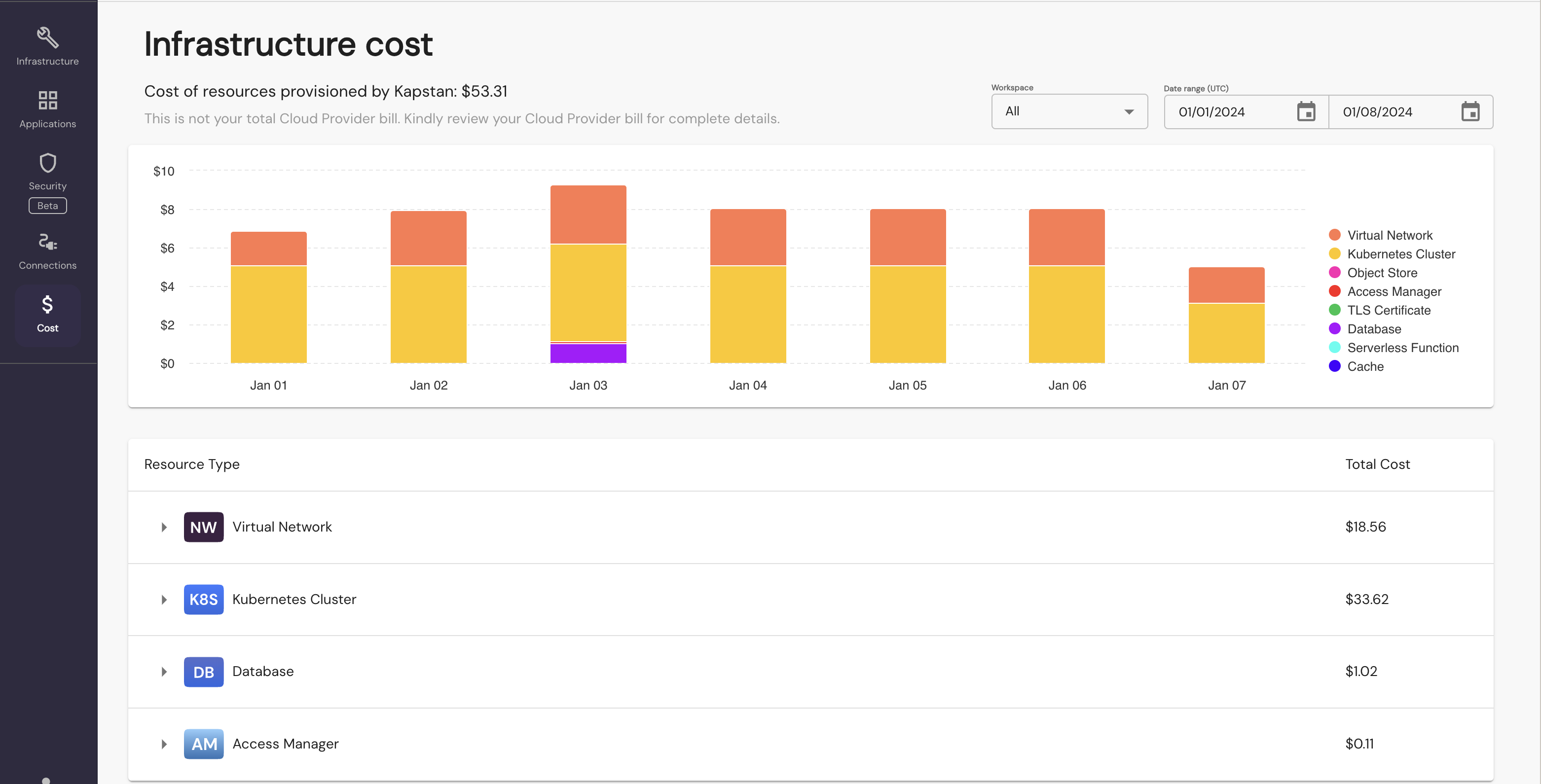Click the Infrastructure cost page heading
The width and height of the screenshot is (1541, 784).
(289, 44)
